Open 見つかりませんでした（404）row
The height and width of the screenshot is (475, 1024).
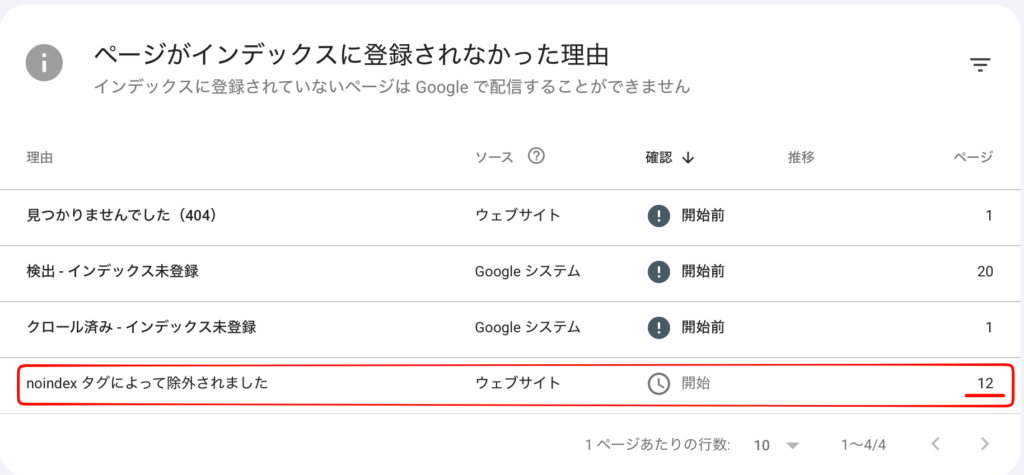[x=512, y=217]
